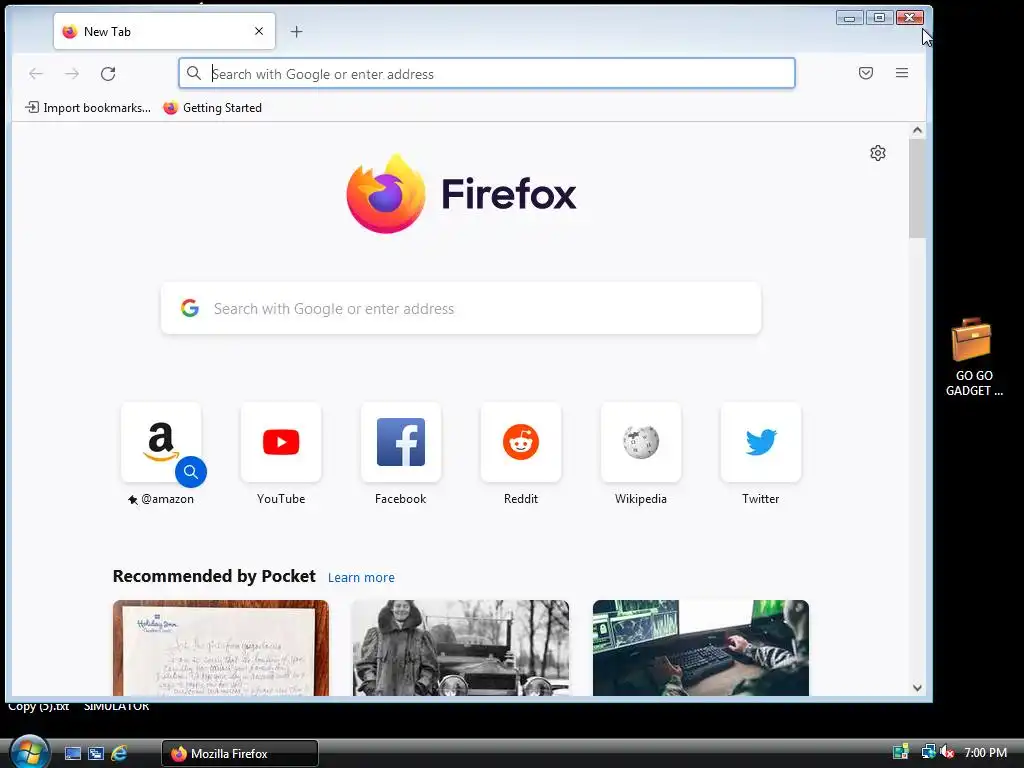Click the vertical scrollbar thumb
This screenshot has height=768, width=1024.
917,188
